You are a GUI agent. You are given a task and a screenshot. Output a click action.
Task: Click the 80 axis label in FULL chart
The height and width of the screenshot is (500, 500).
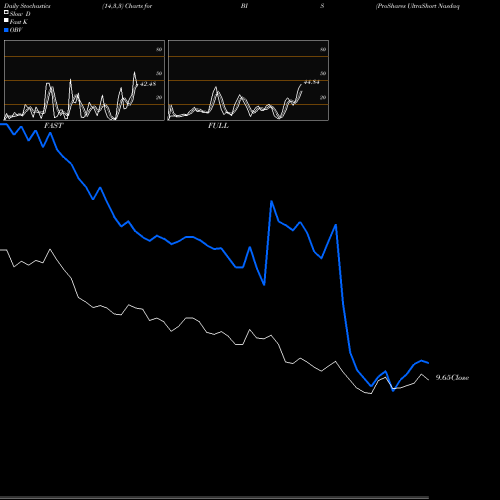[x=323, y=49]
